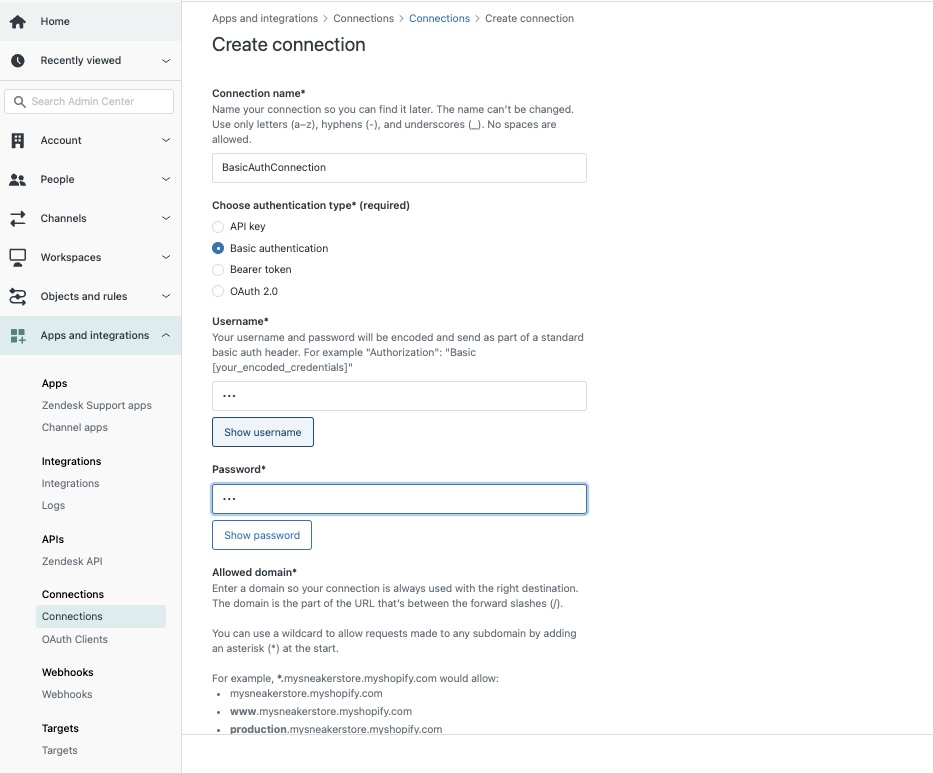This screenshot has height=773, width=933.
Task: Expand the Recently viewed chevron
Action: 166,61
